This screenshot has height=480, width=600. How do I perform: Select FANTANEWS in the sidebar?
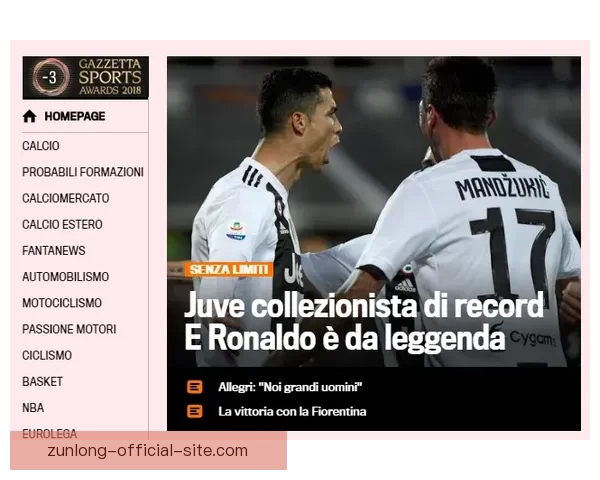[x=54, y=251]
